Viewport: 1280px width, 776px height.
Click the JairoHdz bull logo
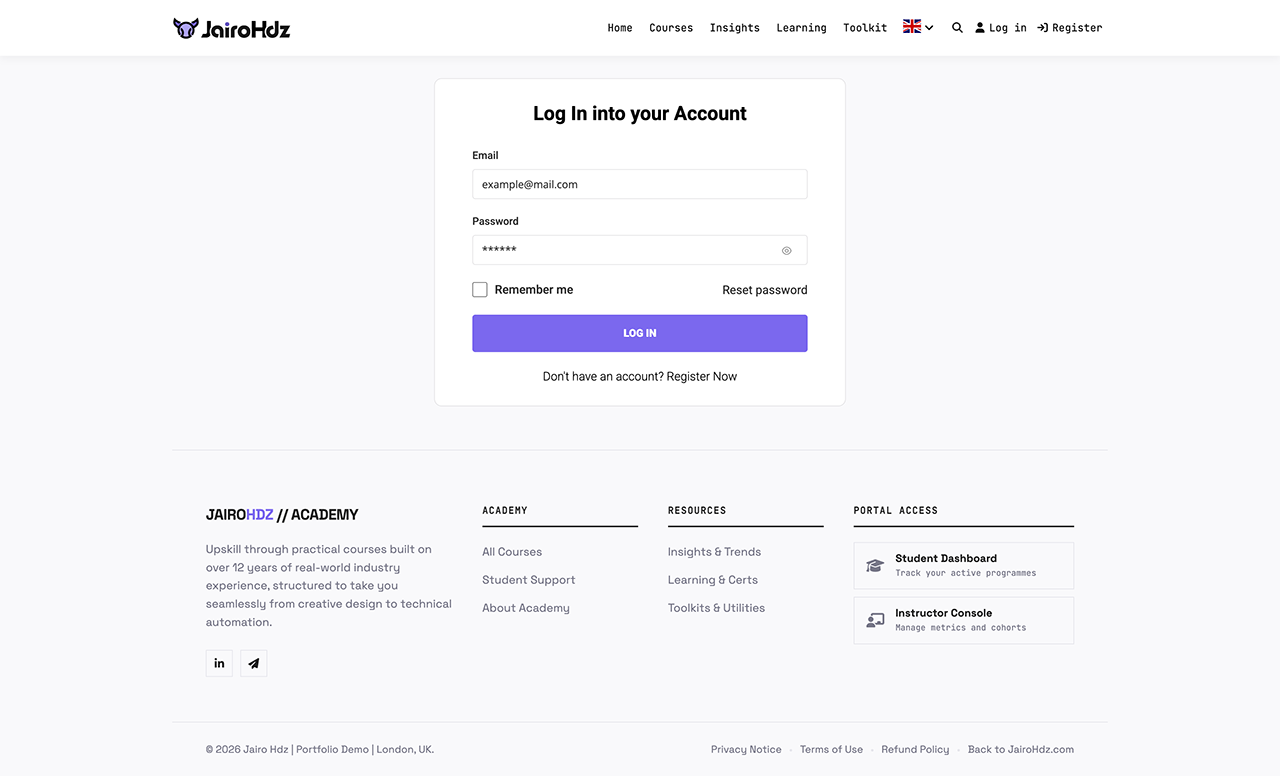click(x=231, y=28)
